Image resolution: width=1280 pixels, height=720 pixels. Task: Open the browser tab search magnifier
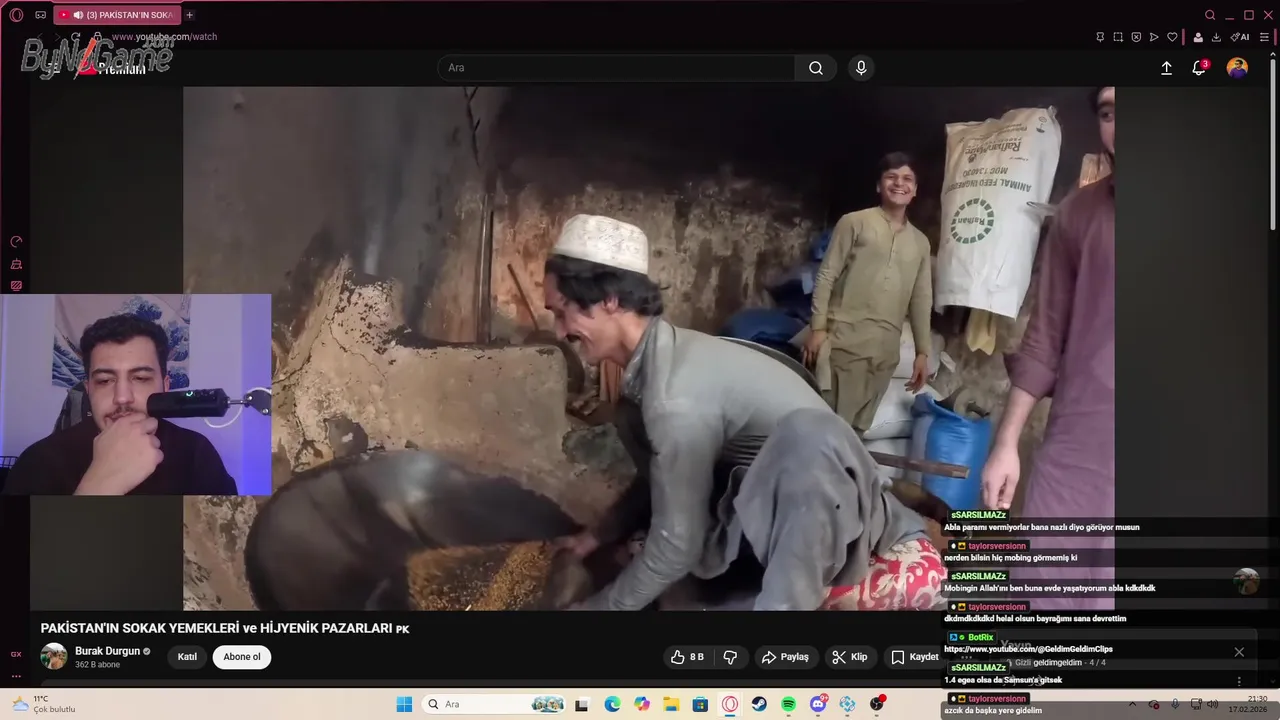1210,15
